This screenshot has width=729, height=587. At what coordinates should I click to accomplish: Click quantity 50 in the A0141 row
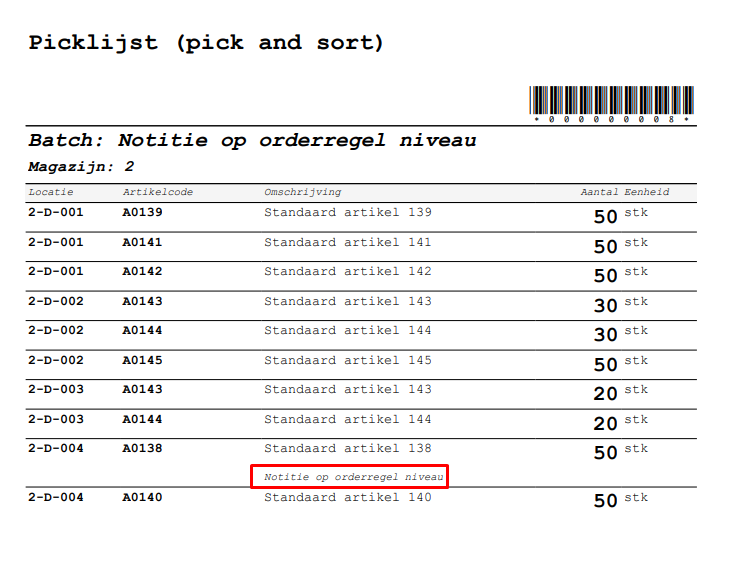coord(605,247)
